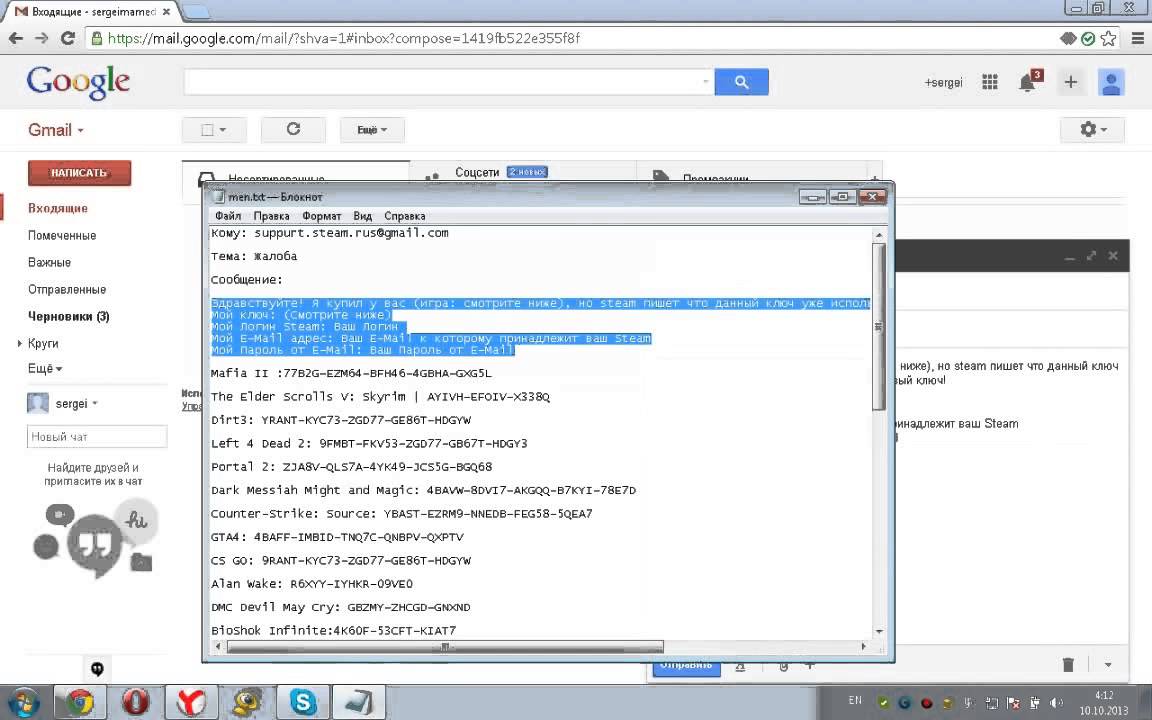Click the Notepad horizontal scrollbar thumb
Viewport: 1152px width, 720px height.
click(x=445, y=647)
